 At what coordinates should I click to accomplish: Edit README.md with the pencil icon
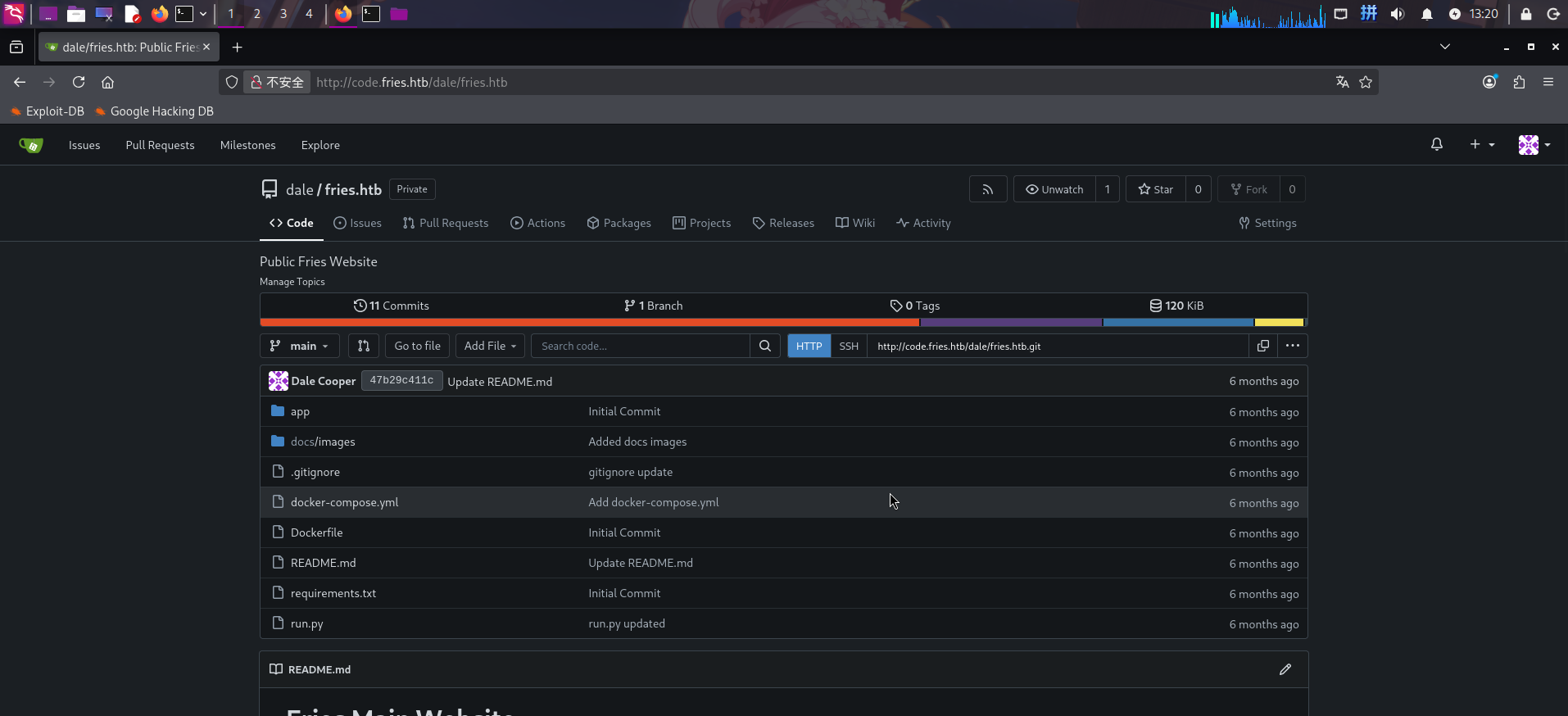[x=1285, y=669]
